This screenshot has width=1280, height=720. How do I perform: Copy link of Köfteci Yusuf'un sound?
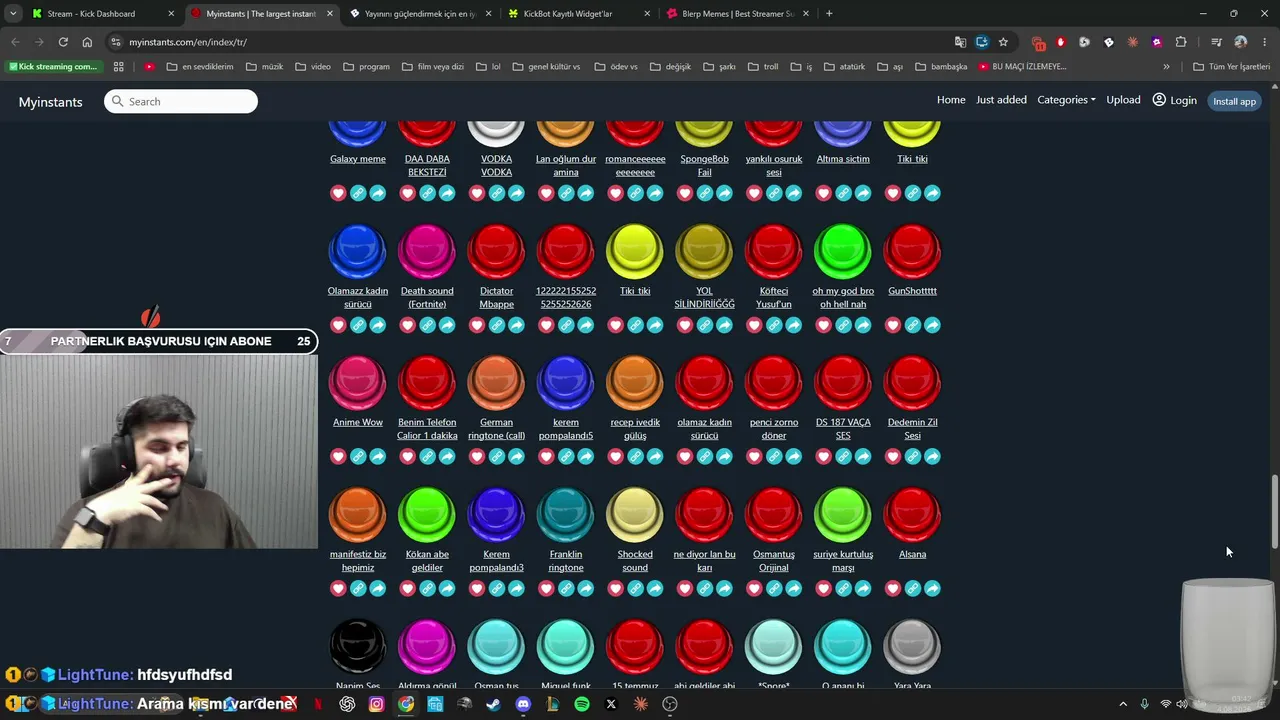tap(774, 325)
